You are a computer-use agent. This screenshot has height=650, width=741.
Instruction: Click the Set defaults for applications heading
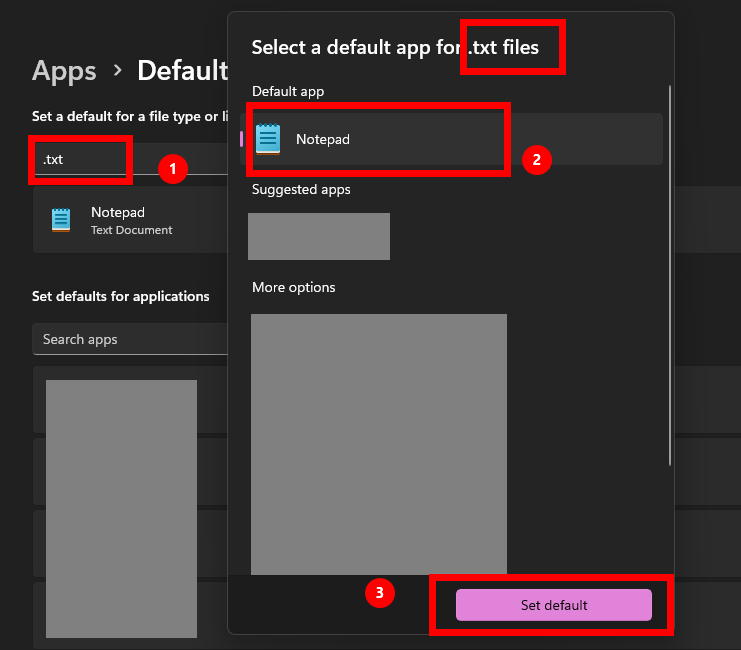pyautogui.click(x=121, y=296)
